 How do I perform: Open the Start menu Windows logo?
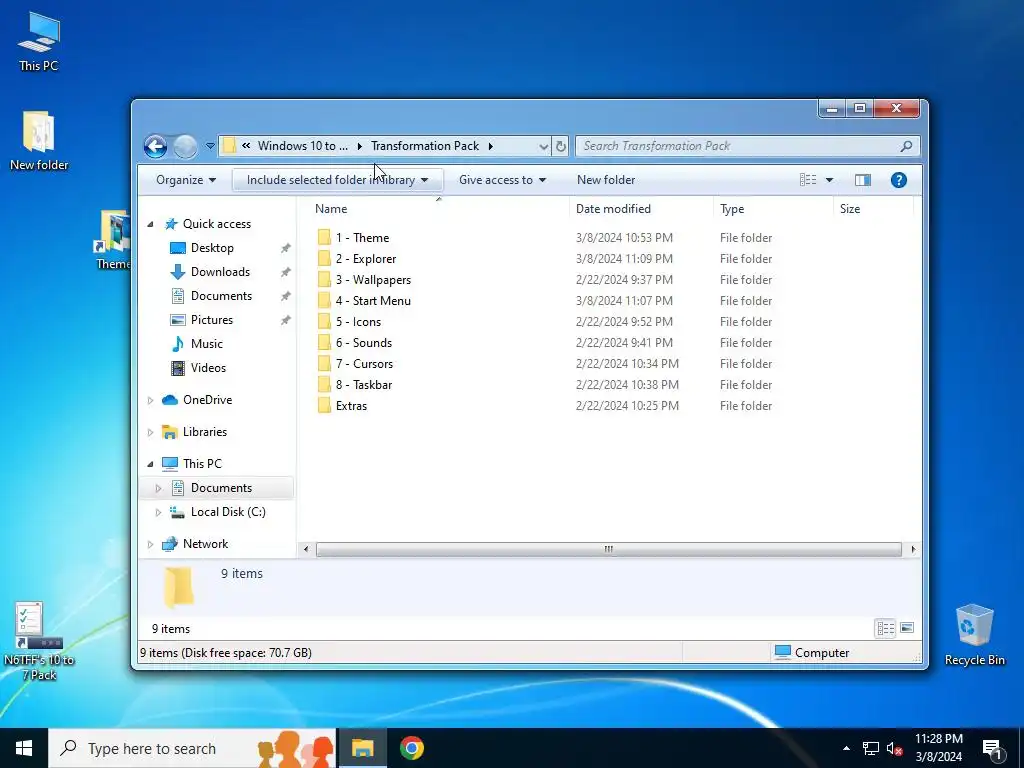pos(24,748)
